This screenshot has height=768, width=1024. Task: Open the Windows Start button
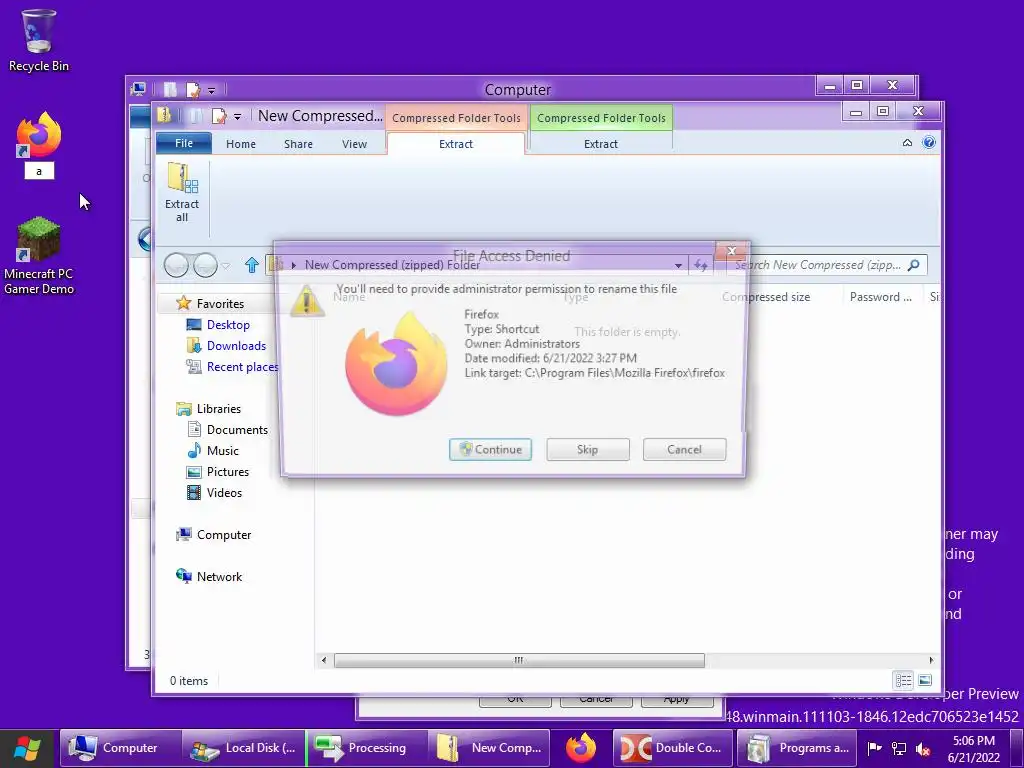[x=27, y=748]
